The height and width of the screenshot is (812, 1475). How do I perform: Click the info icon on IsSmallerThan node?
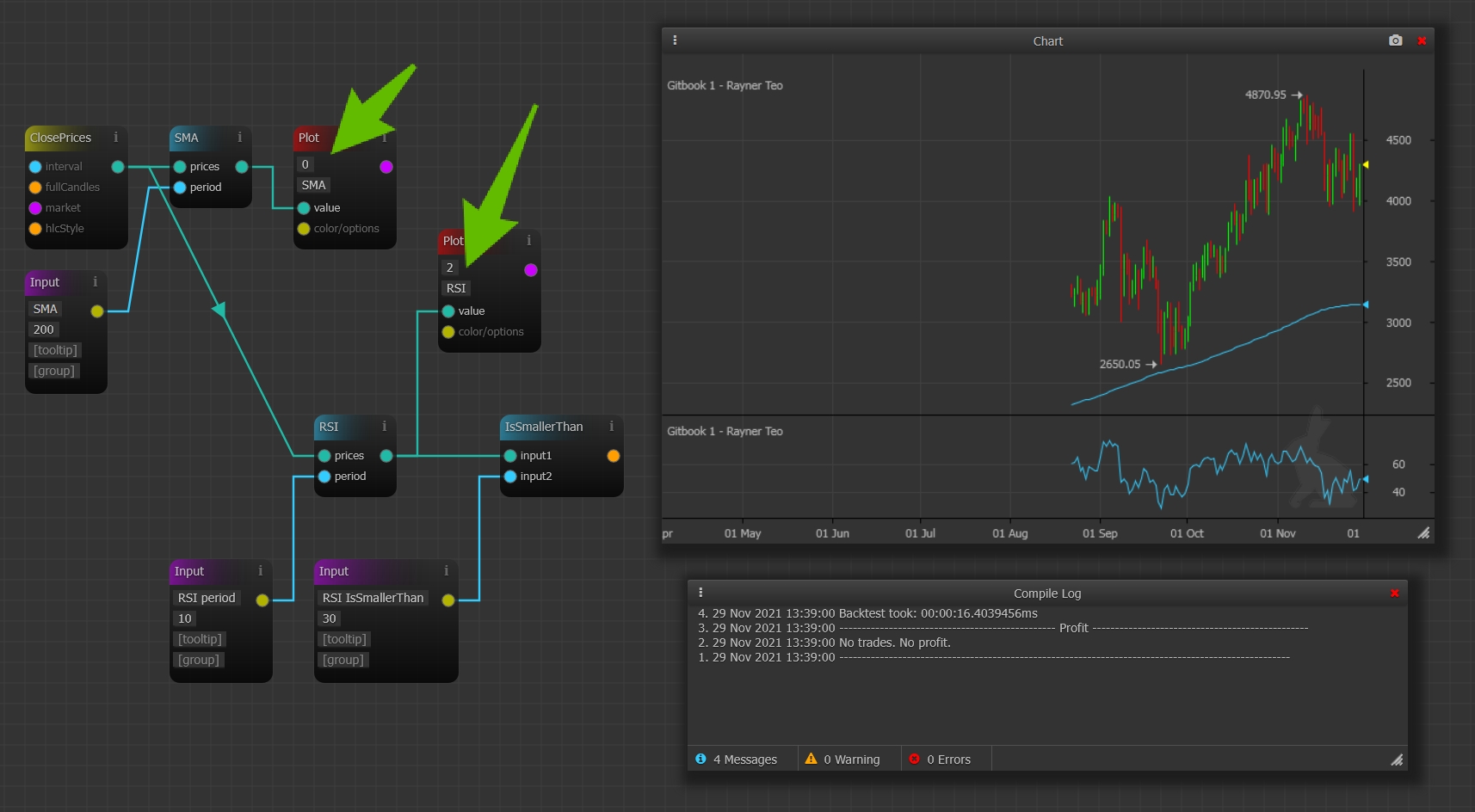tap(611, 427)
